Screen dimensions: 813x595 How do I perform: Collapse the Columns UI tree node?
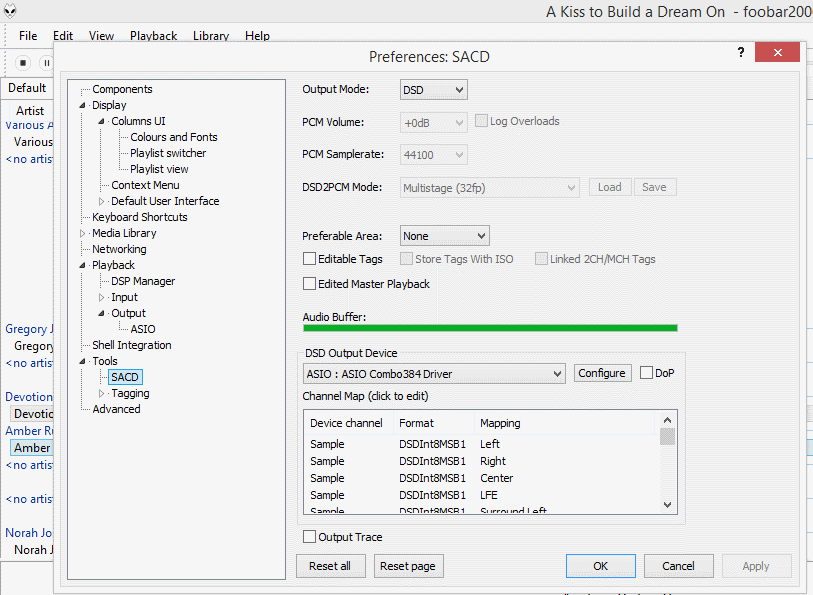(x=101, y=122)
